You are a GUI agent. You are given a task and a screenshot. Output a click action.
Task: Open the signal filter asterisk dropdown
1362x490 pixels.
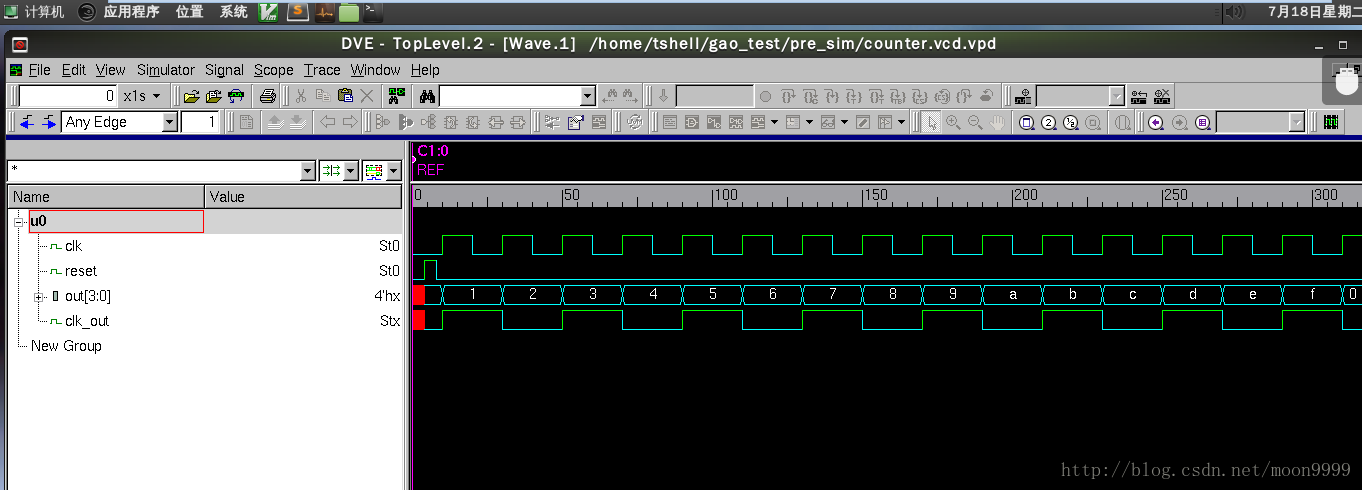308,171
